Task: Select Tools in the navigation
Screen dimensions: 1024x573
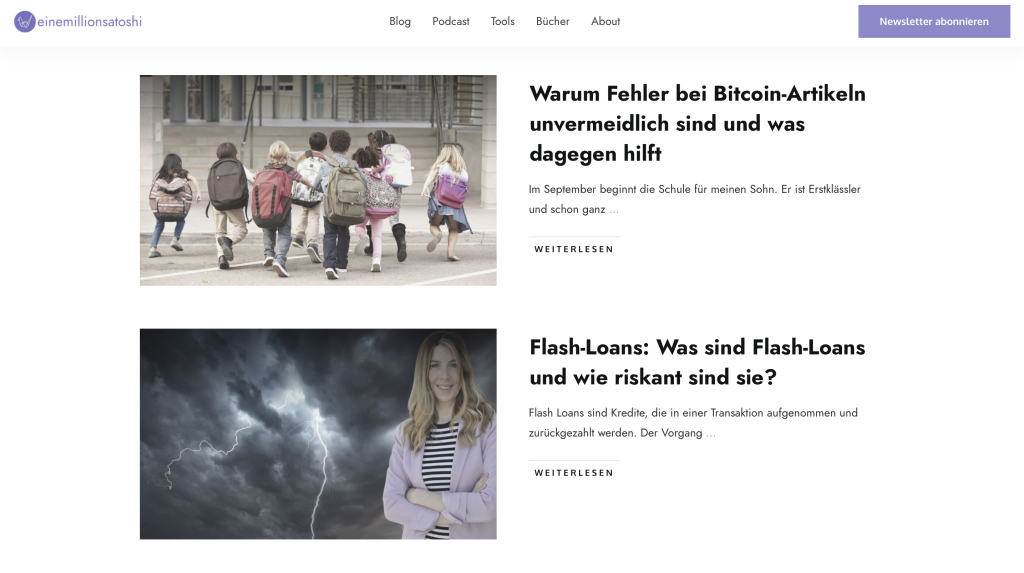Action: [x=502, y=22]
